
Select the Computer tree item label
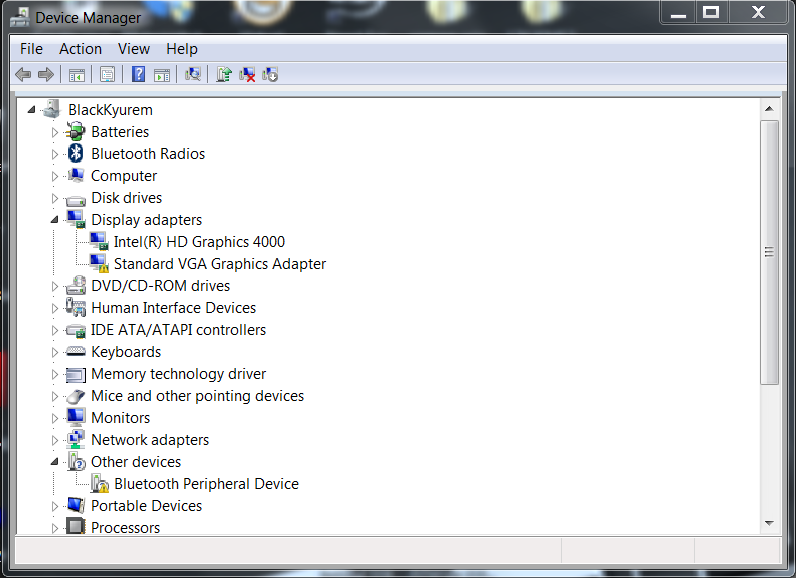tap(124, 176)
